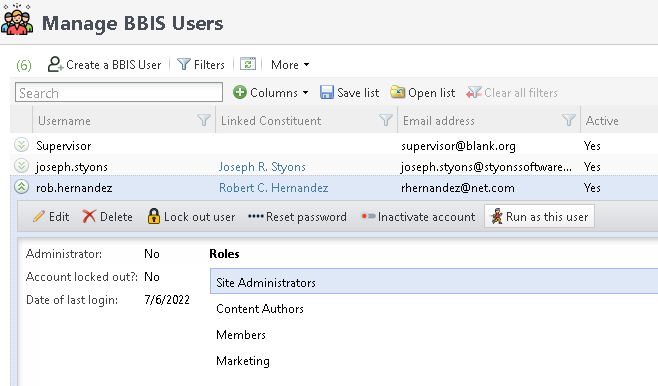Sort by the Username column header
The height and width of the screenshot is (386, 658).
click(x=64, y=121)
